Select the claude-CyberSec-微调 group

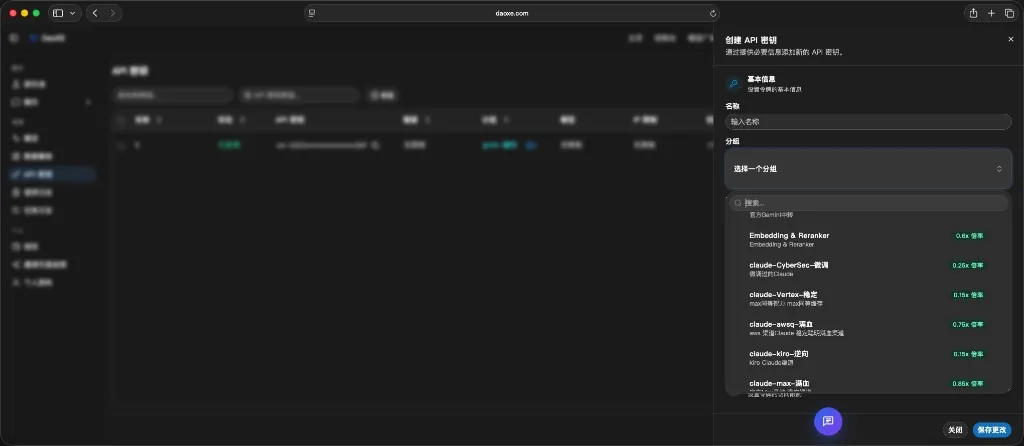[x=868, y=269]
